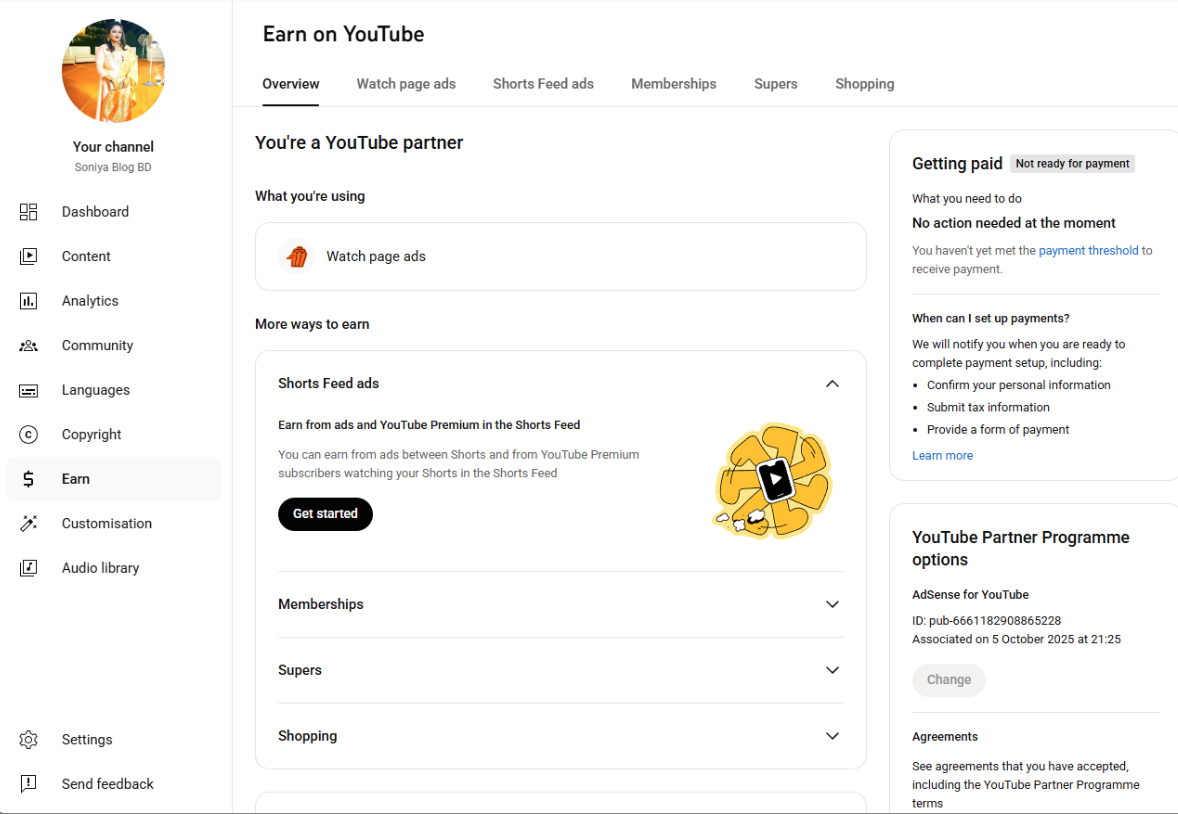Select the Content icon in sidebar

(x=29, y=256)
